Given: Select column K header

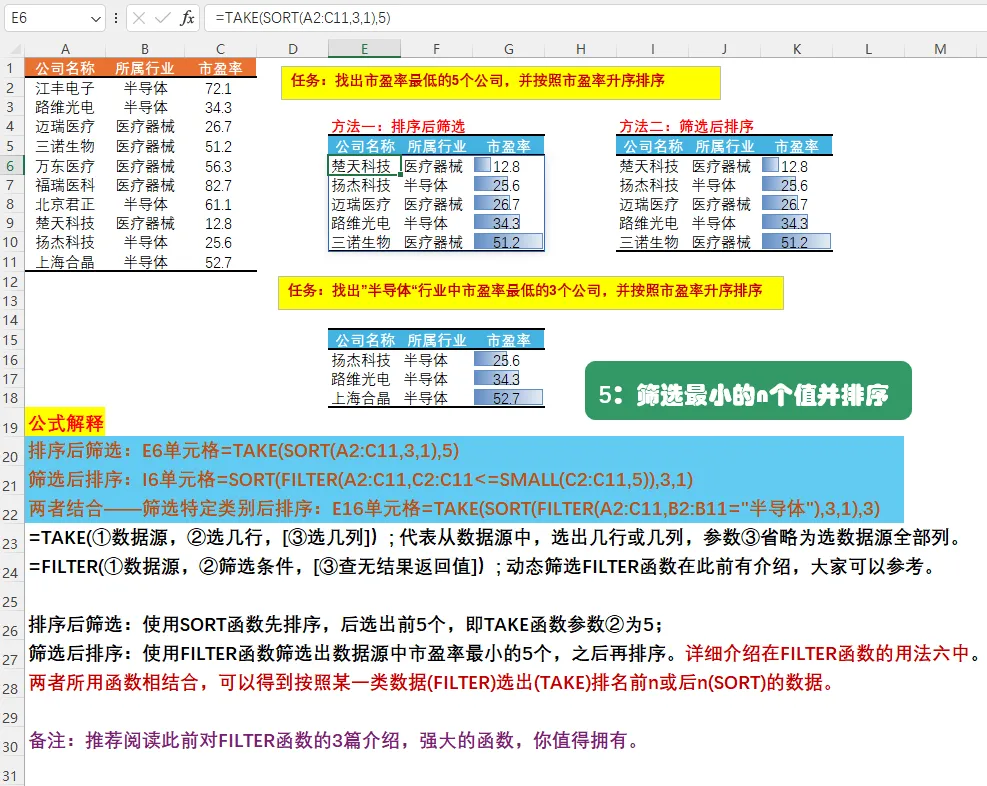Looking at the screenshot, I should pyautogui.click(x=797, y=49).
